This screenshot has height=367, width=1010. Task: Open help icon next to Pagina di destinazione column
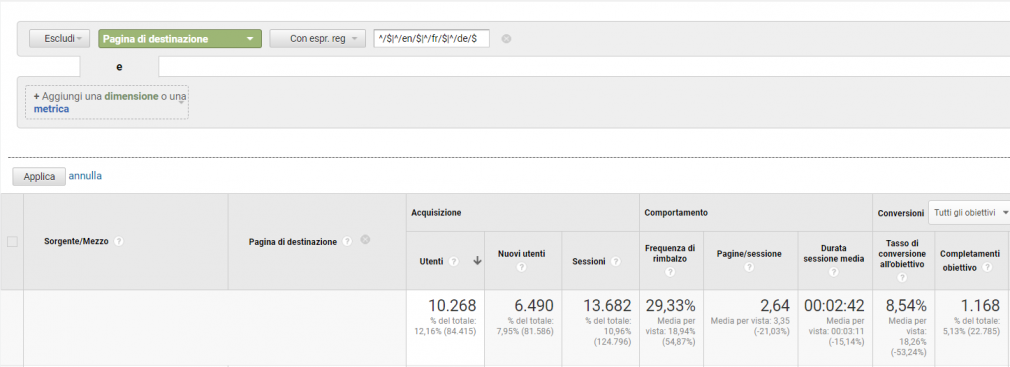347,241
